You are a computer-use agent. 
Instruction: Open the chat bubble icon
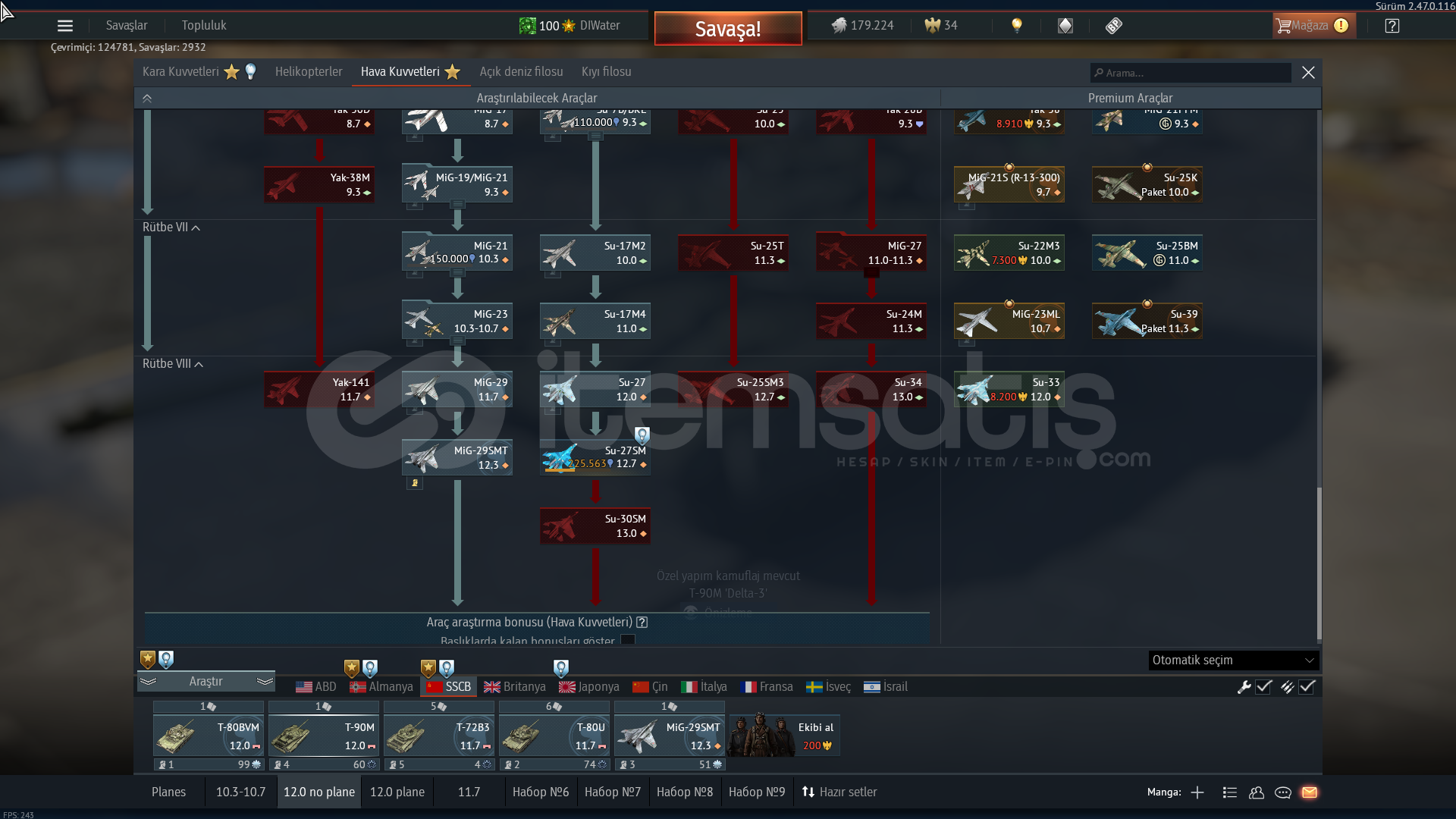[1283, 792]
